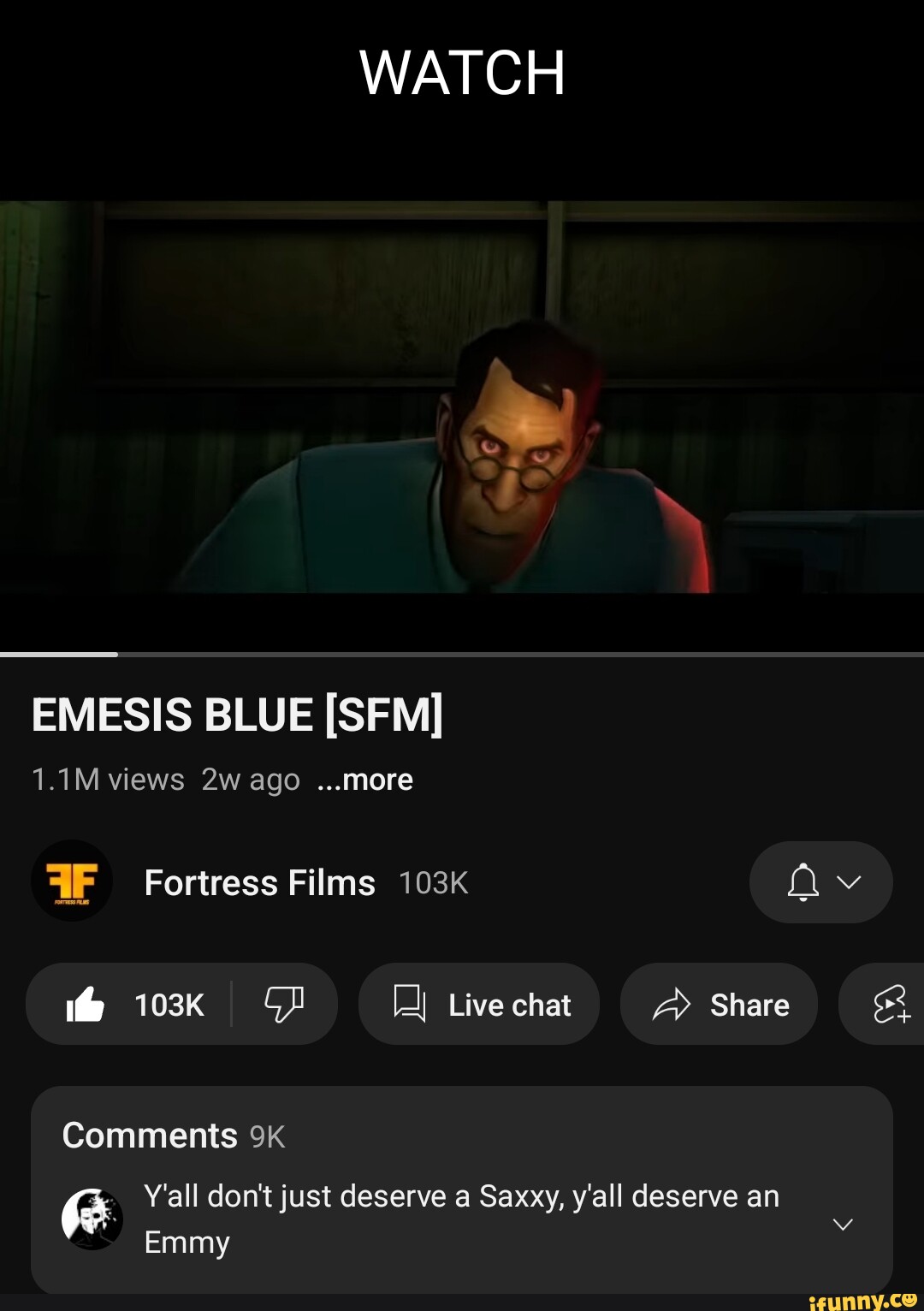The height and width of the screenshot is (1311, 924).
Task: Open the Fortress Films channel name
Action: 260,882
